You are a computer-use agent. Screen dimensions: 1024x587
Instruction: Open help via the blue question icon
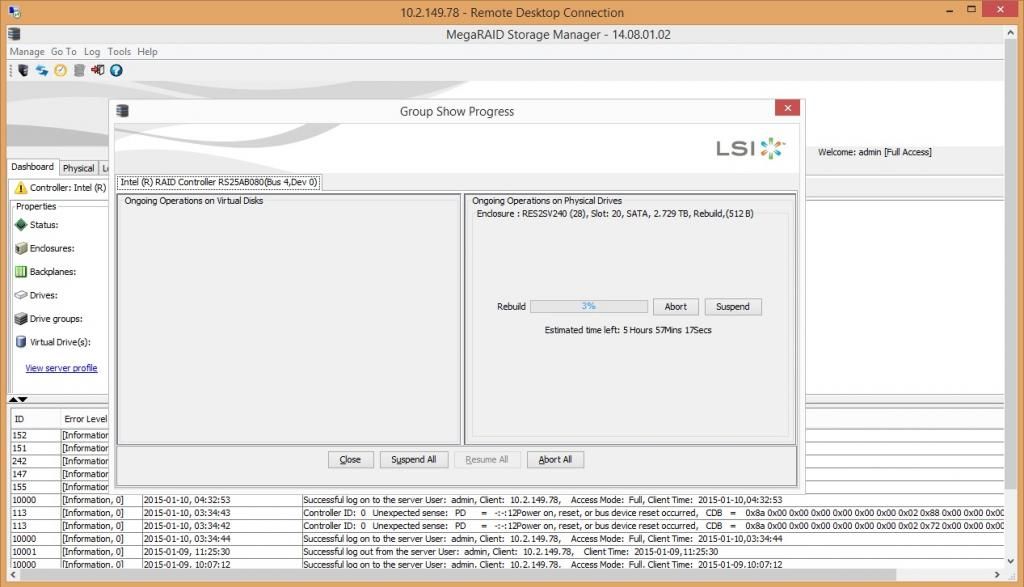tap(116, 71)
